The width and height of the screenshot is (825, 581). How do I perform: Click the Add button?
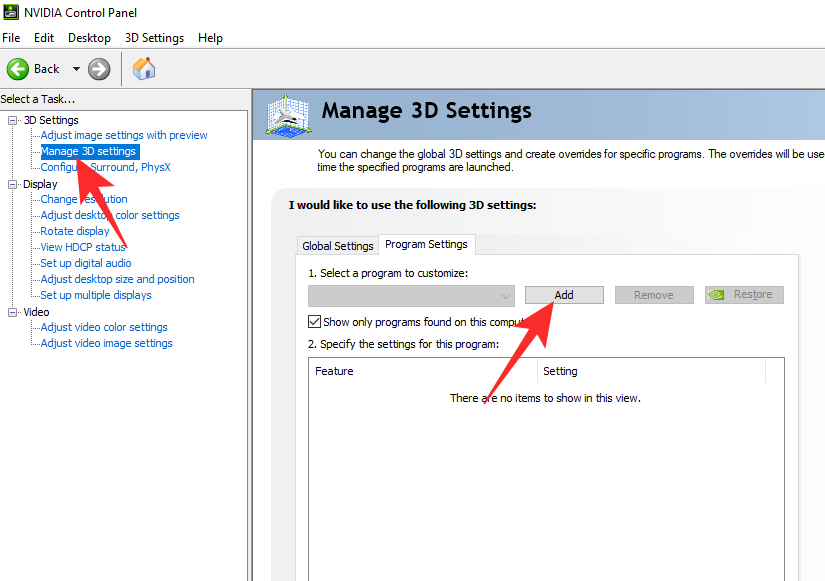click(564, 295)
